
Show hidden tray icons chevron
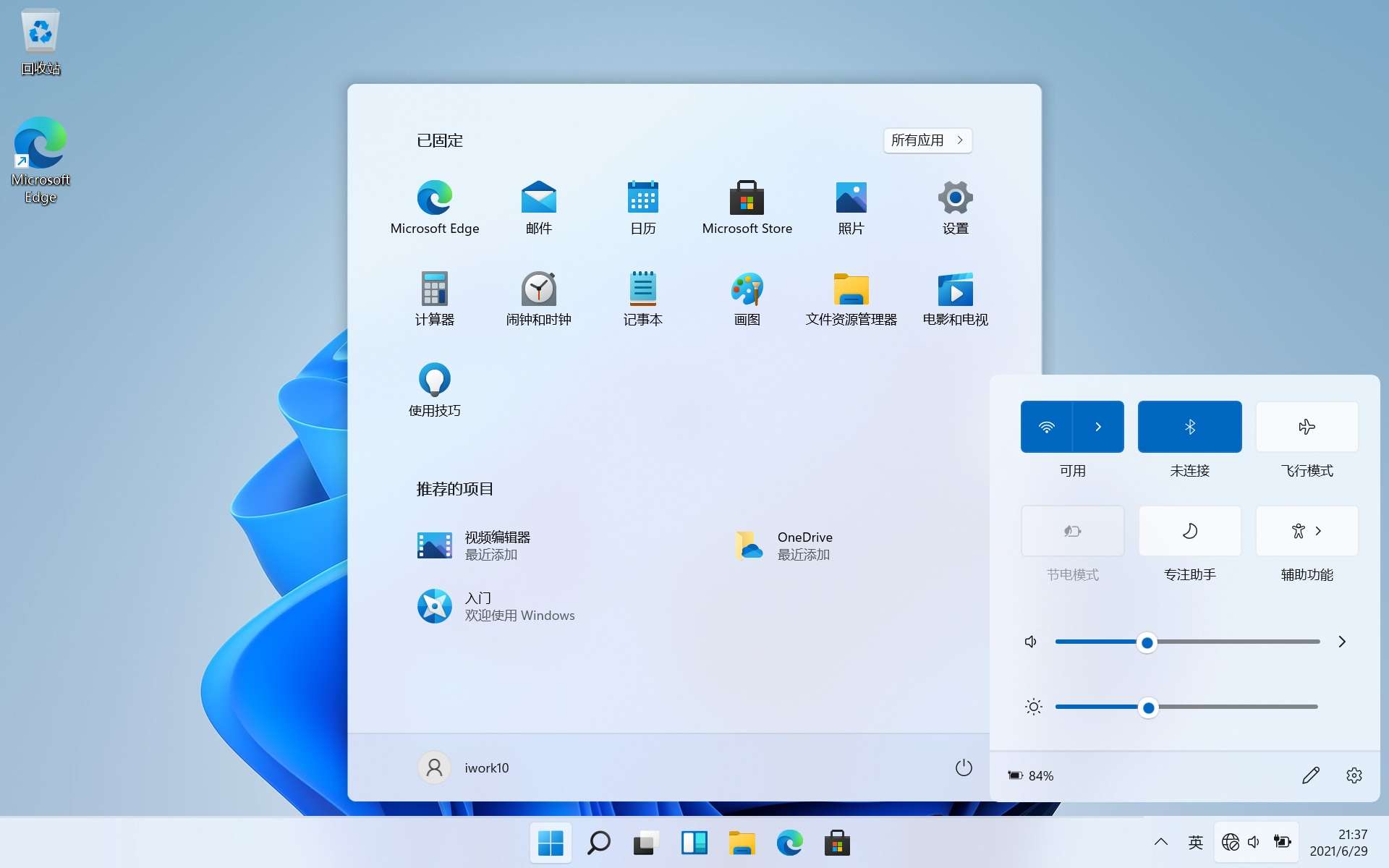[x=1160, y=841]
